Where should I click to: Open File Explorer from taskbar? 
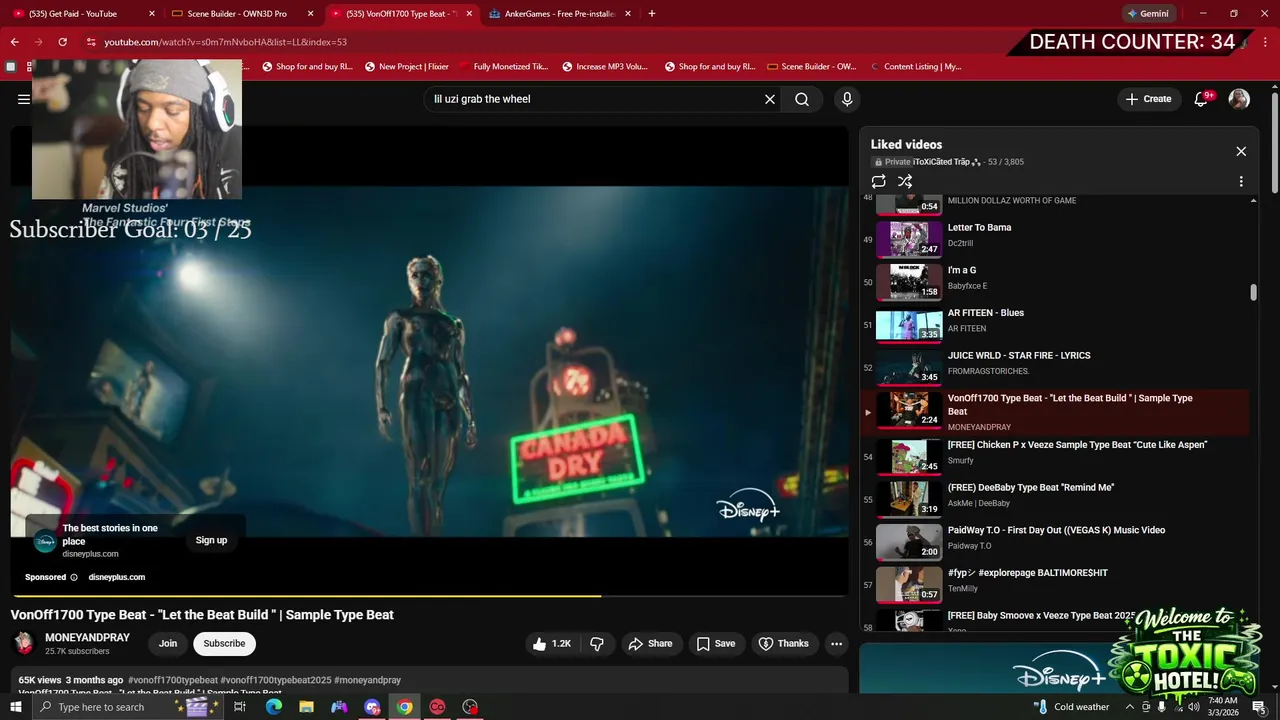pos(306,707)
